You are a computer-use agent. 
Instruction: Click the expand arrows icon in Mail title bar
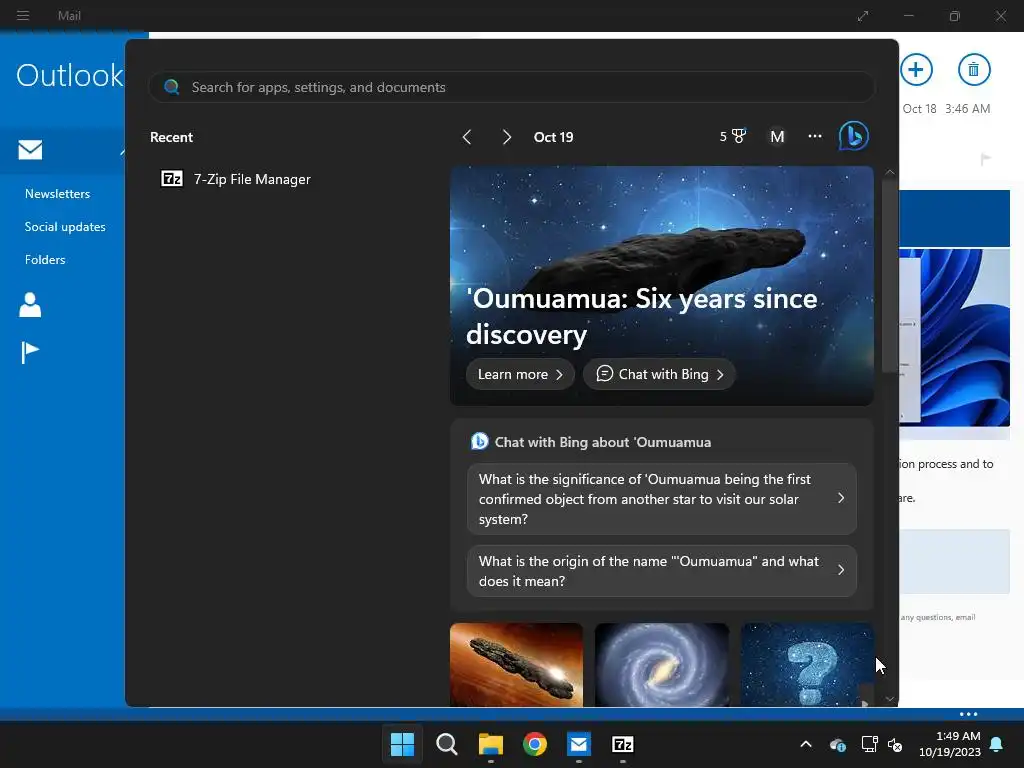[863, 16]
